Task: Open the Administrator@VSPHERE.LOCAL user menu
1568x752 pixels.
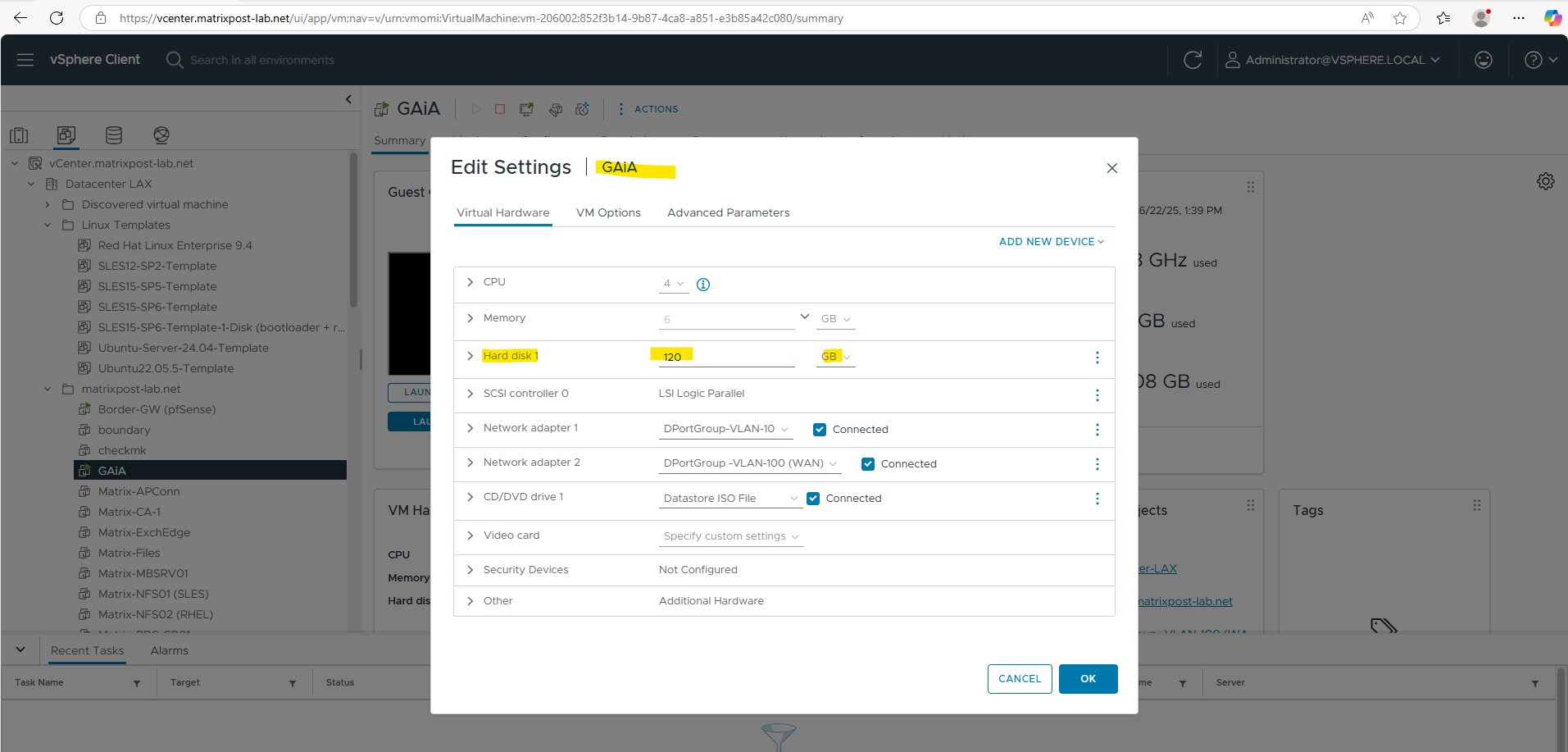Action: click(1333, 60)
